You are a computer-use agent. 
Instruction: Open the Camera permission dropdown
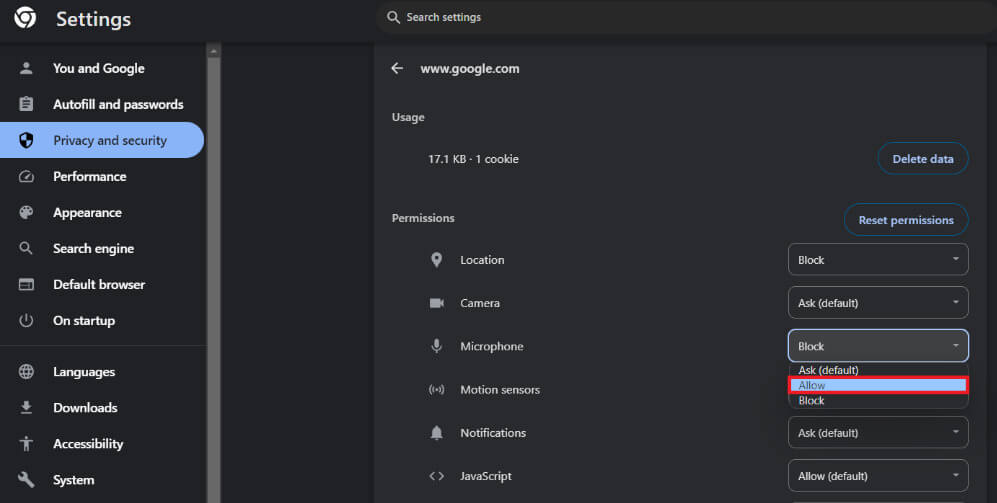878,303
